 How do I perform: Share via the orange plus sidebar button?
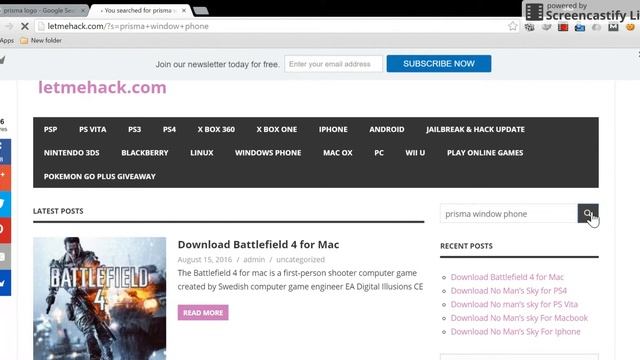click(x=5, y=178)
